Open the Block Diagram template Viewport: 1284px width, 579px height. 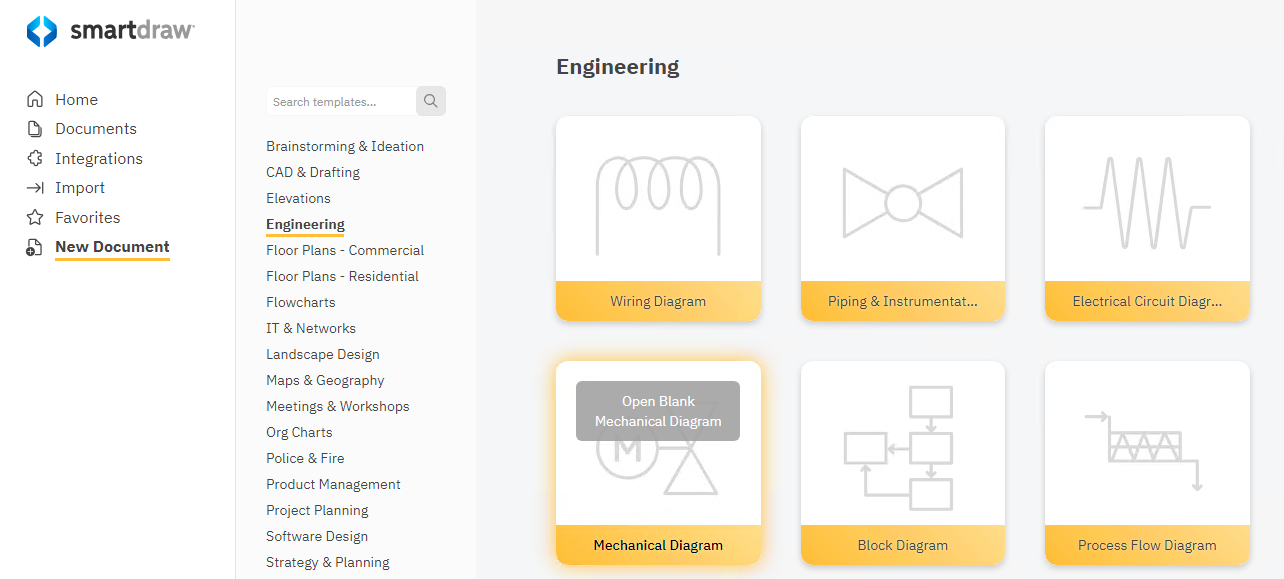(902, 462)
